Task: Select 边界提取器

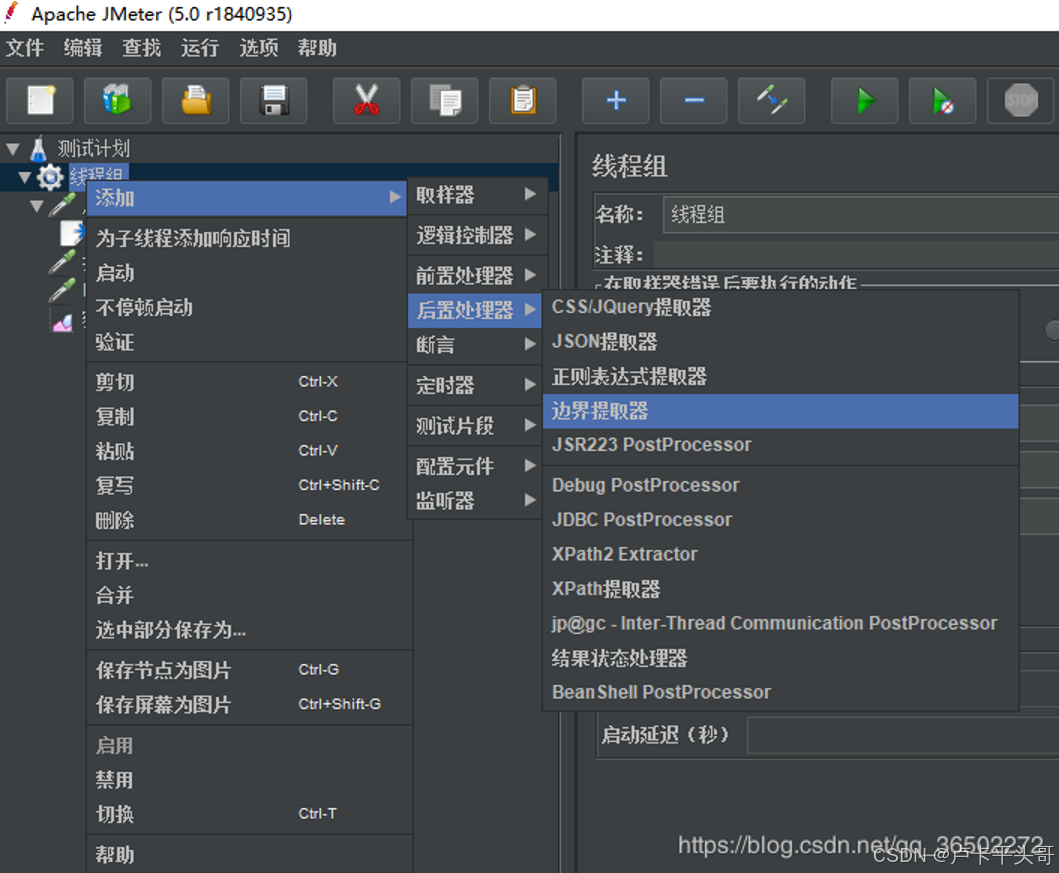Action: coord(781,411)
